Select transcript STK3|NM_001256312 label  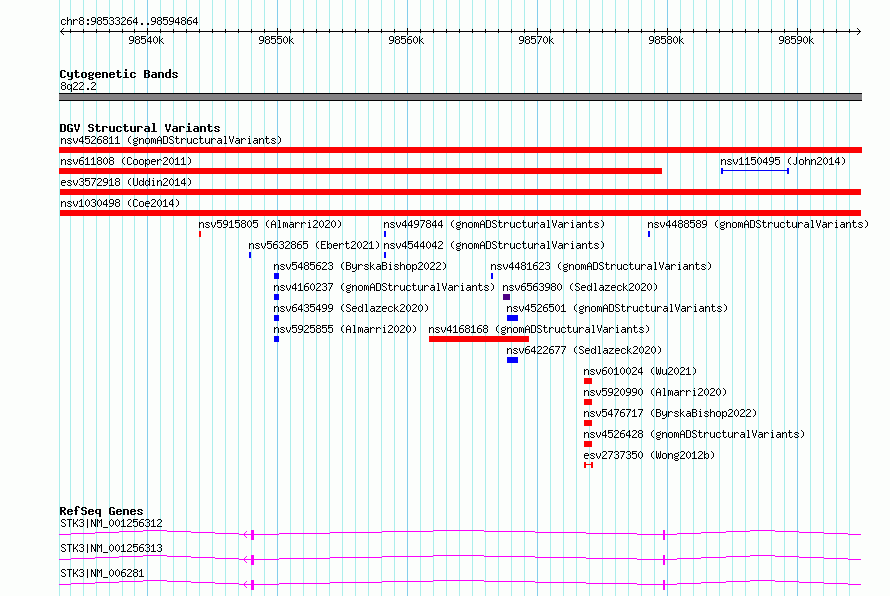(x=111, y=523)
